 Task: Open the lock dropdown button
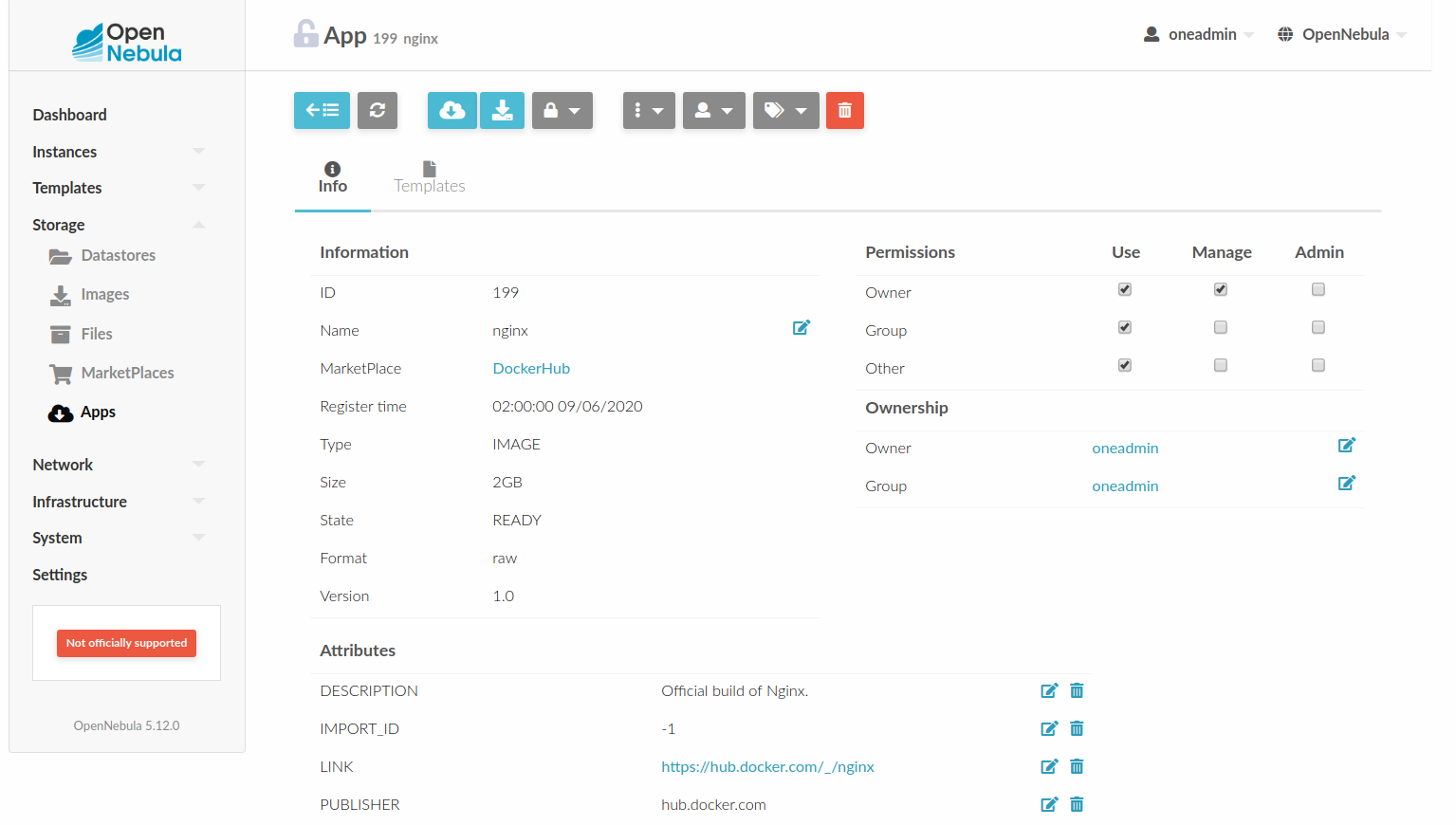(562, 110)
